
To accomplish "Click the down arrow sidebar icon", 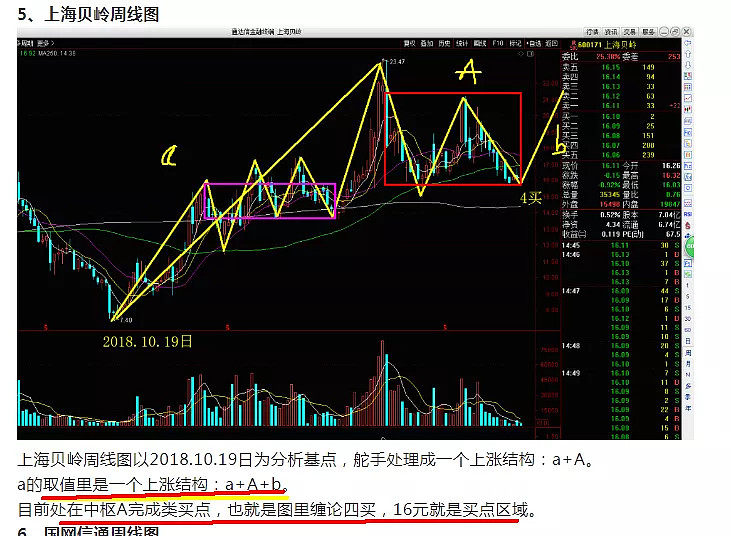I will tap(688, 65).
